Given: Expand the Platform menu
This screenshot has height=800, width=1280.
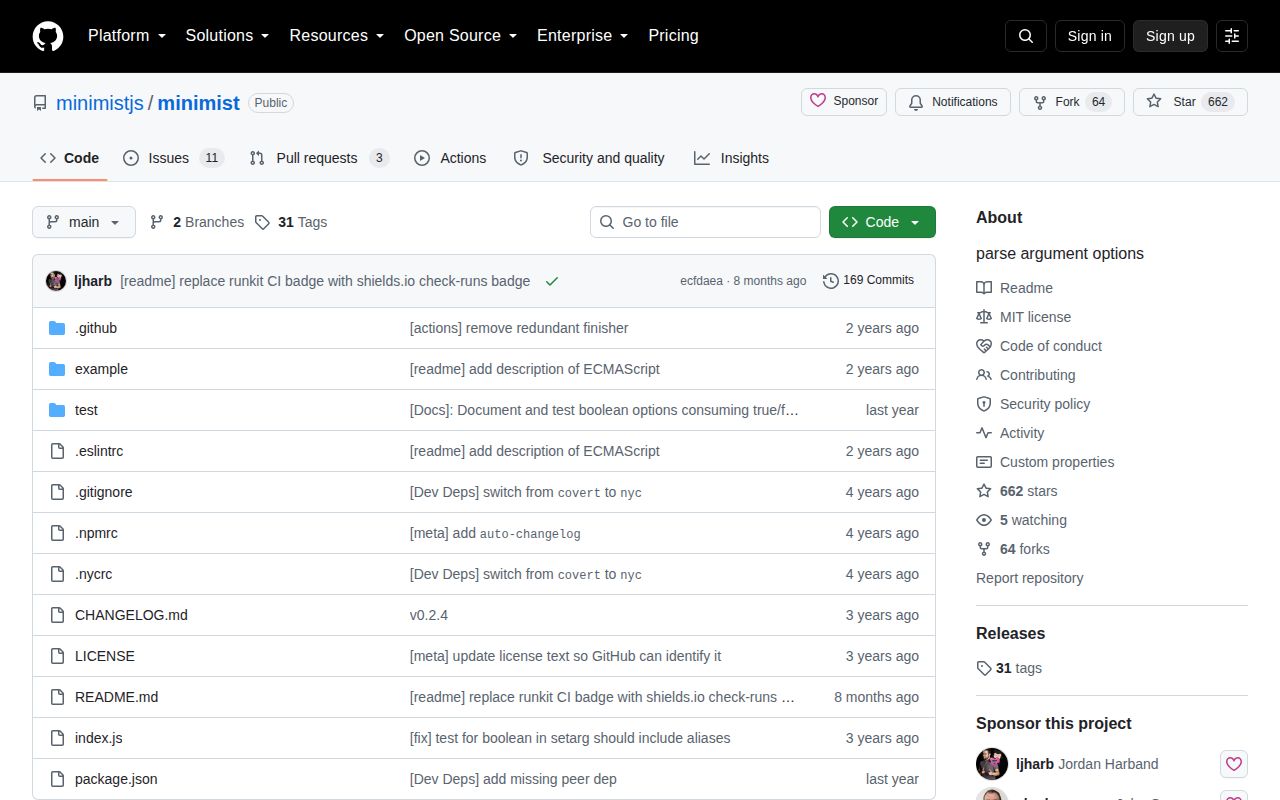Looking at the screenshot, I should coord(127,36).
